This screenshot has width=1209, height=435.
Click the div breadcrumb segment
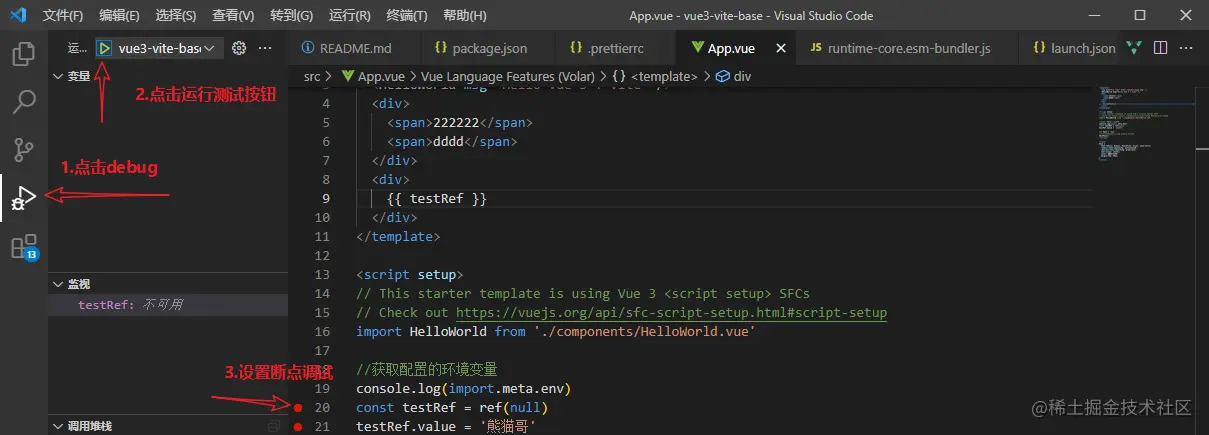pyautogui.click(x=733, y=76)
